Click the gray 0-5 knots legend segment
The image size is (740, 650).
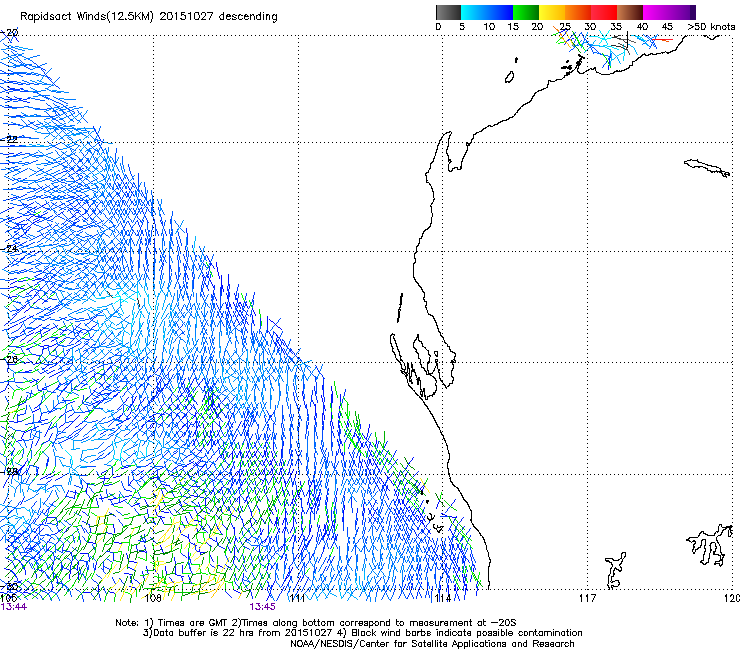pos(448,12)
